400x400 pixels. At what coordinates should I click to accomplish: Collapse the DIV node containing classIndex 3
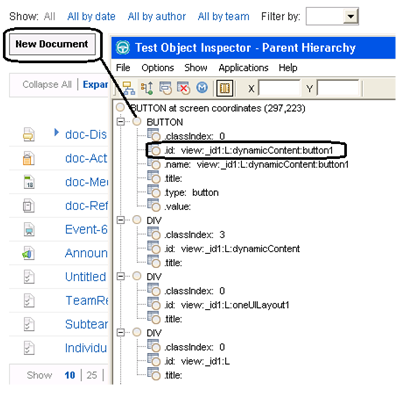pyautogui.click(x=121, y=220)
